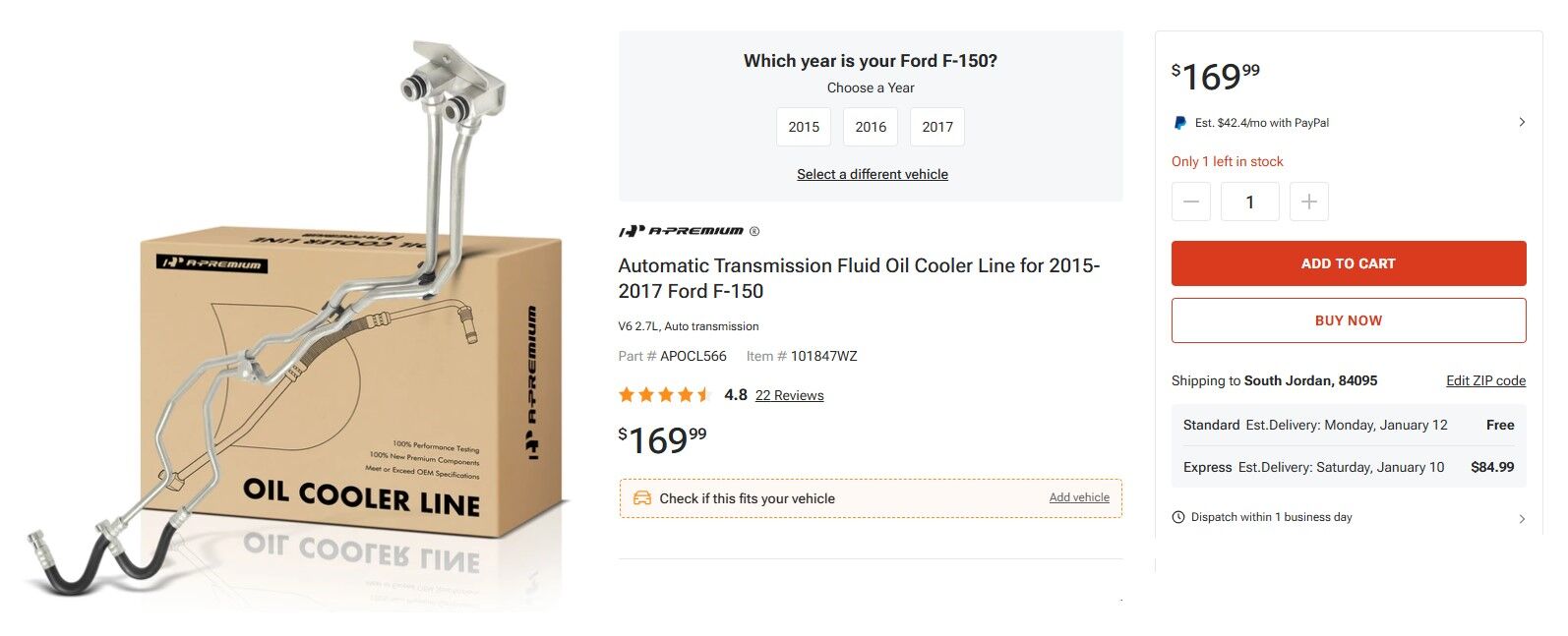Click Select a different vehicle link
This screenshot has width=1568, height=636.
(873, 174)
